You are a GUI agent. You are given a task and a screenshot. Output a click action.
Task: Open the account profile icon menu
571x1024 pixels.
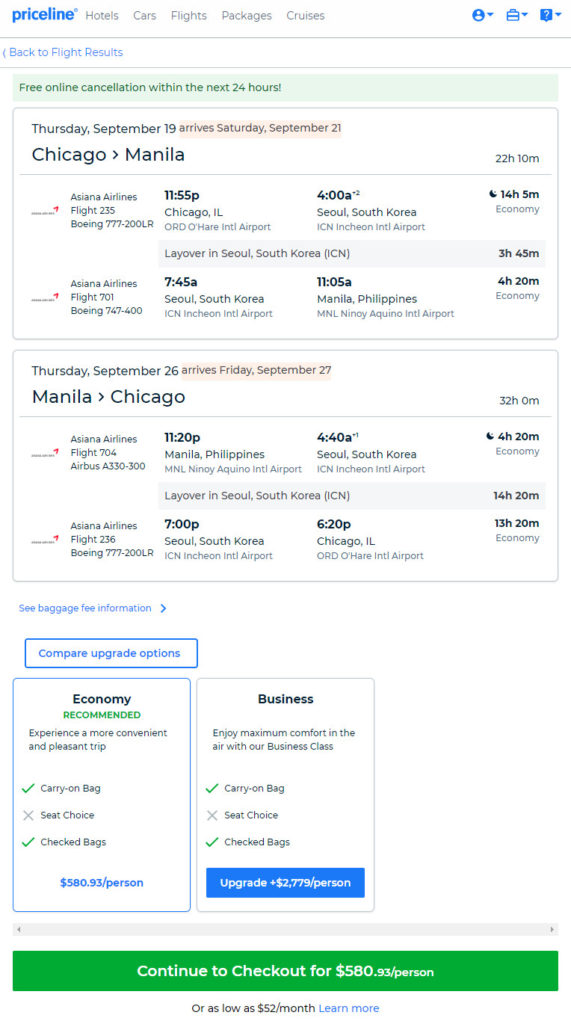482,15
